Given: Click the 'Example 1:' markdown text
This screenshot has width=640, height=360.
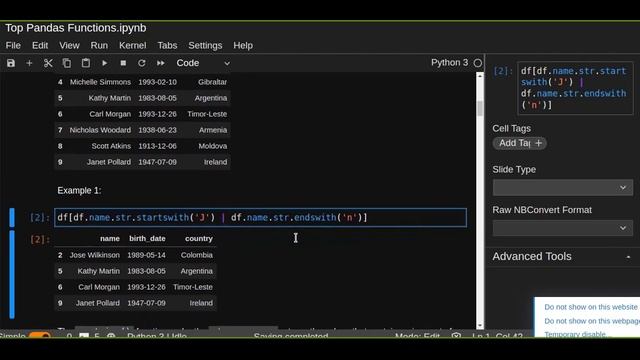Looking at the screenshot, I should coord(79,191).
